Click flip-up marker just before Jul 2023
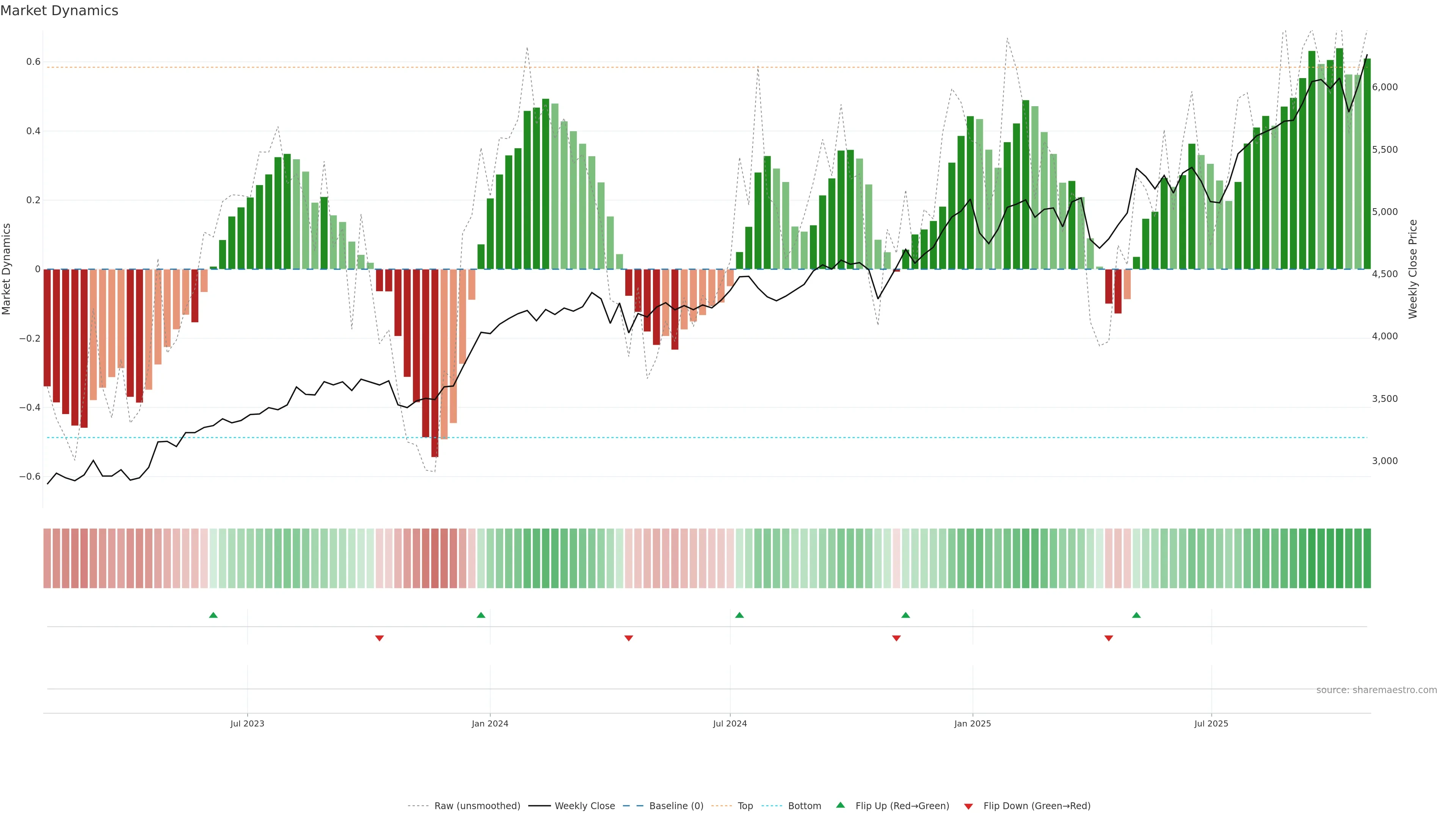The height and width of the screenshot is (819, 1456). click(x=213, y=615)
